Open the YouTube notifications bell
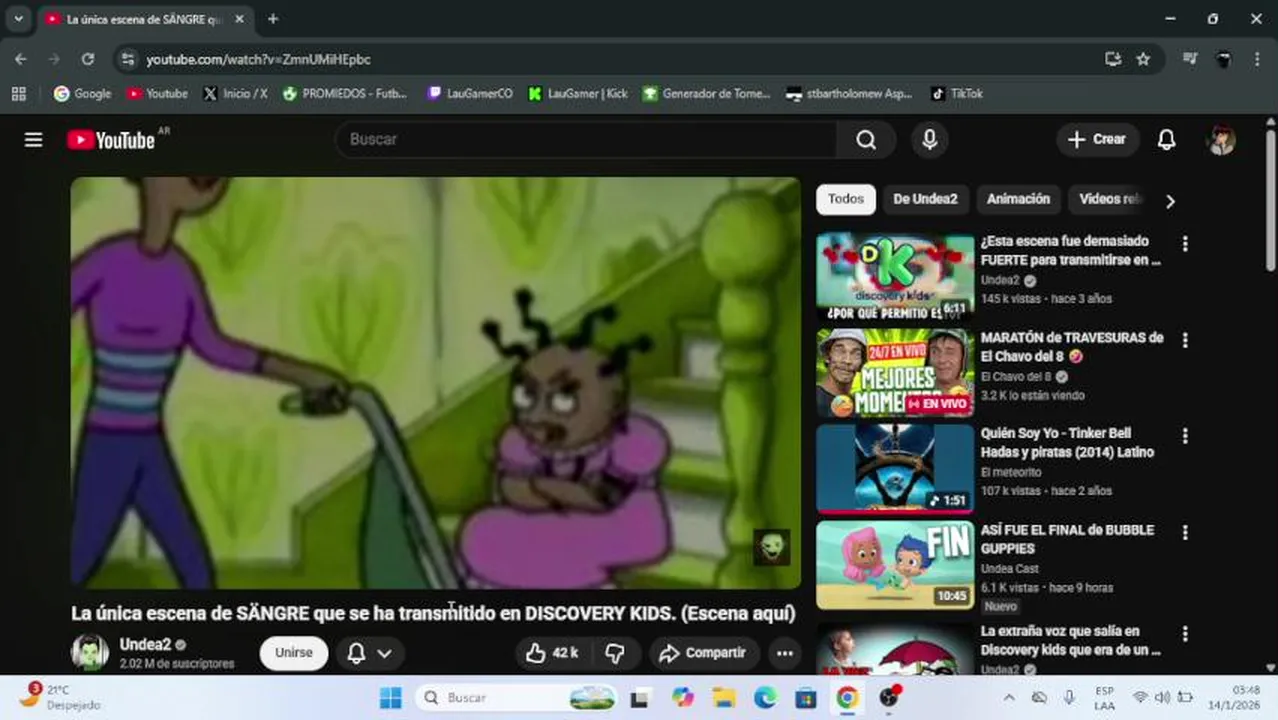Image resolution: width=1278 pixels, height=720 pixels. (1166, 140)
